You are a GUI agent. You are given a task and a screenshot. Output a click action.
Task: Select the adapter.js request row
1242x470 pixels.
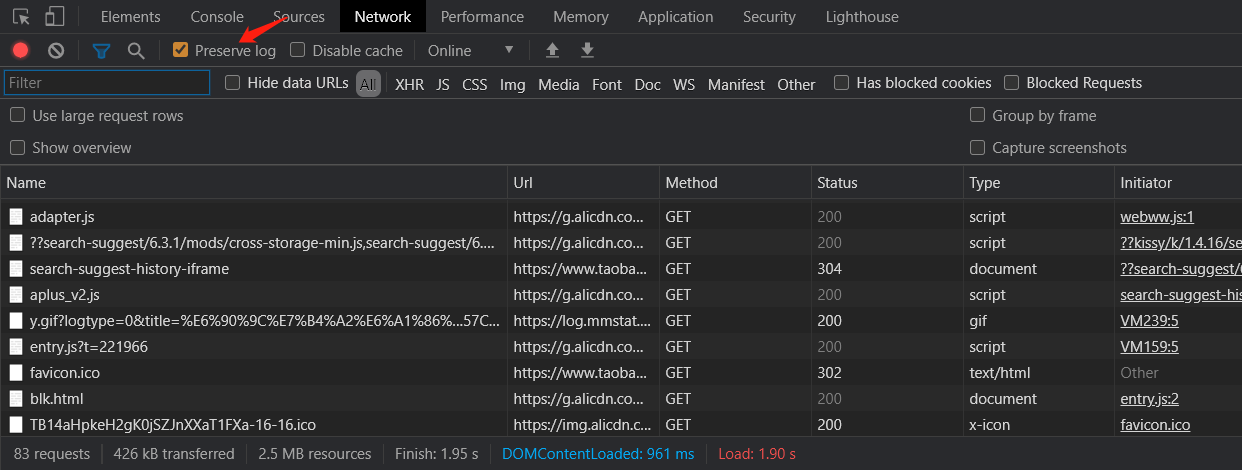click(x=62, y=216)
